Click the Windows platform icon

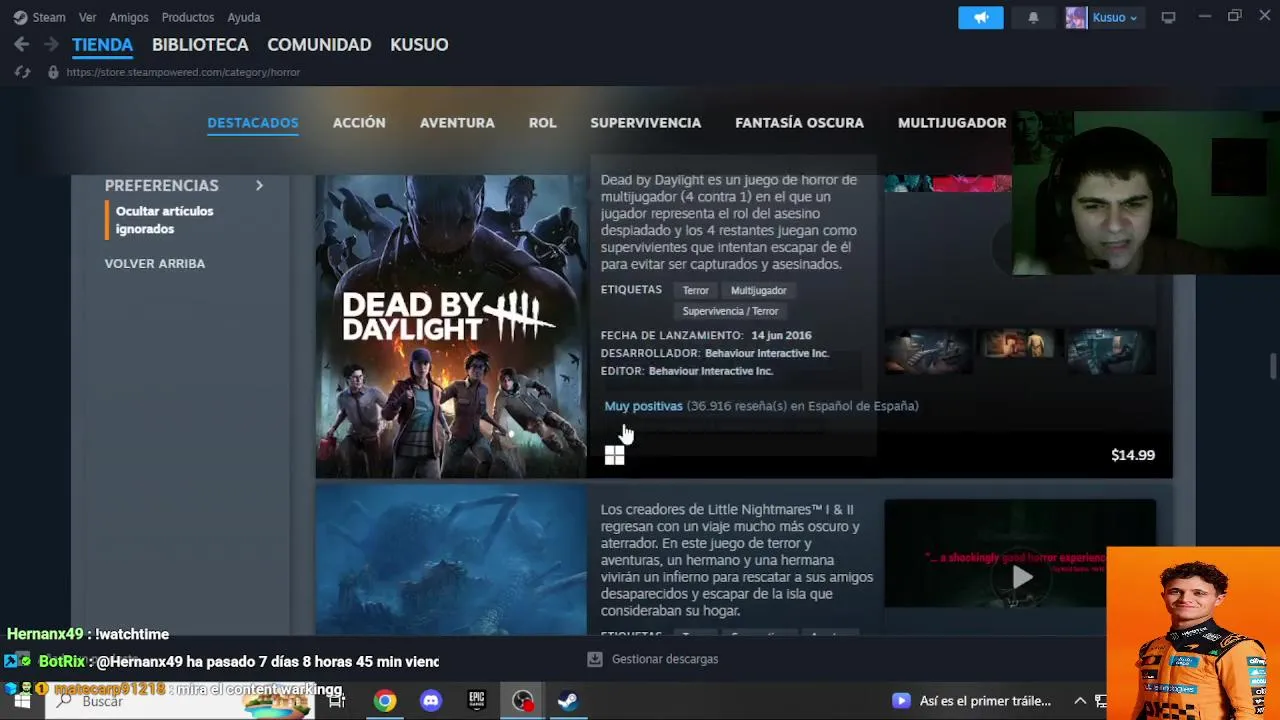[x=614, y=456]
